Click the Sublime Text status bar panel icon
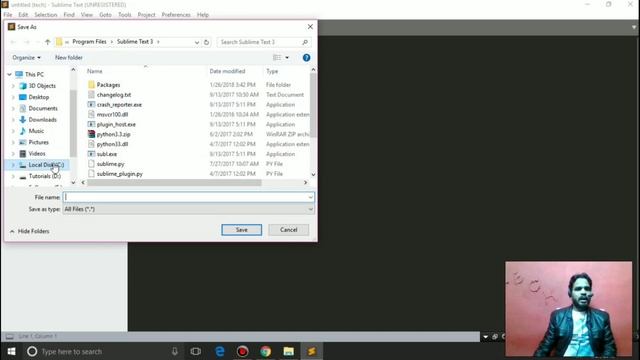The height and width of the screenshot is (360, 640). (x=9, y=336)
